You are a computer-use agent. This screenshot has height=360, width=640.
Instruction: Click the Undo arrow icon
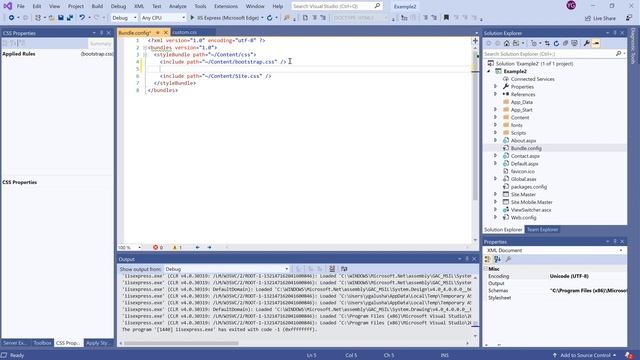click(x=82, y=18)
